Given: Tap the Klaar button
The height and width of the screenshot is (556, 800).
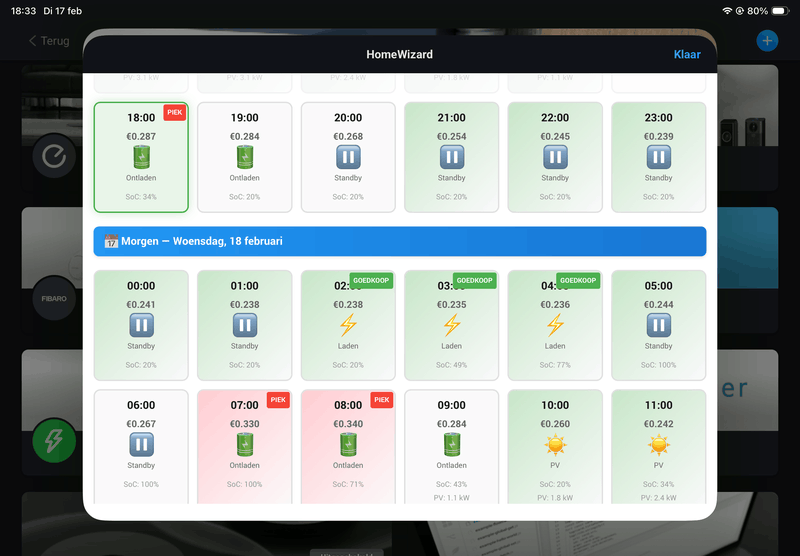Looking at the screenshot, I should [x=687, y=55].
